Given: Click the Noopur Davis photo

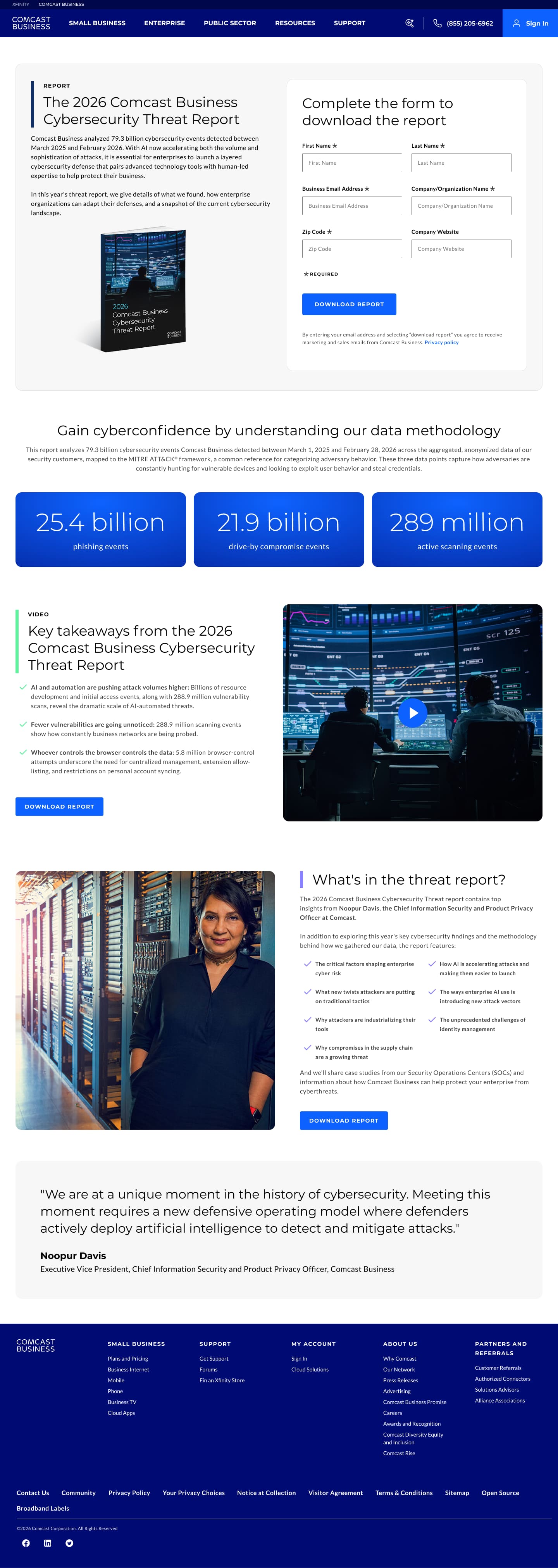Looking at the screenshot, I should (145, 1000).
